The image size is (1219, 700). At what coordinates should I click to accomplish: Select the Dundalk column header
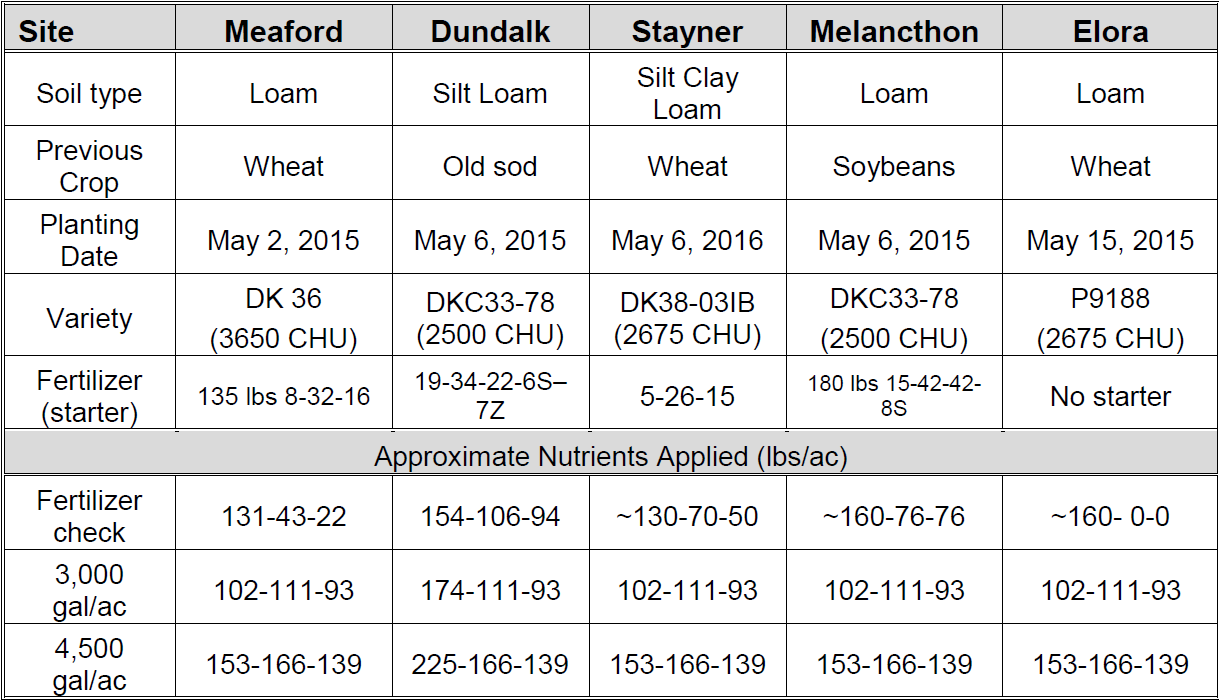point(490,31)
